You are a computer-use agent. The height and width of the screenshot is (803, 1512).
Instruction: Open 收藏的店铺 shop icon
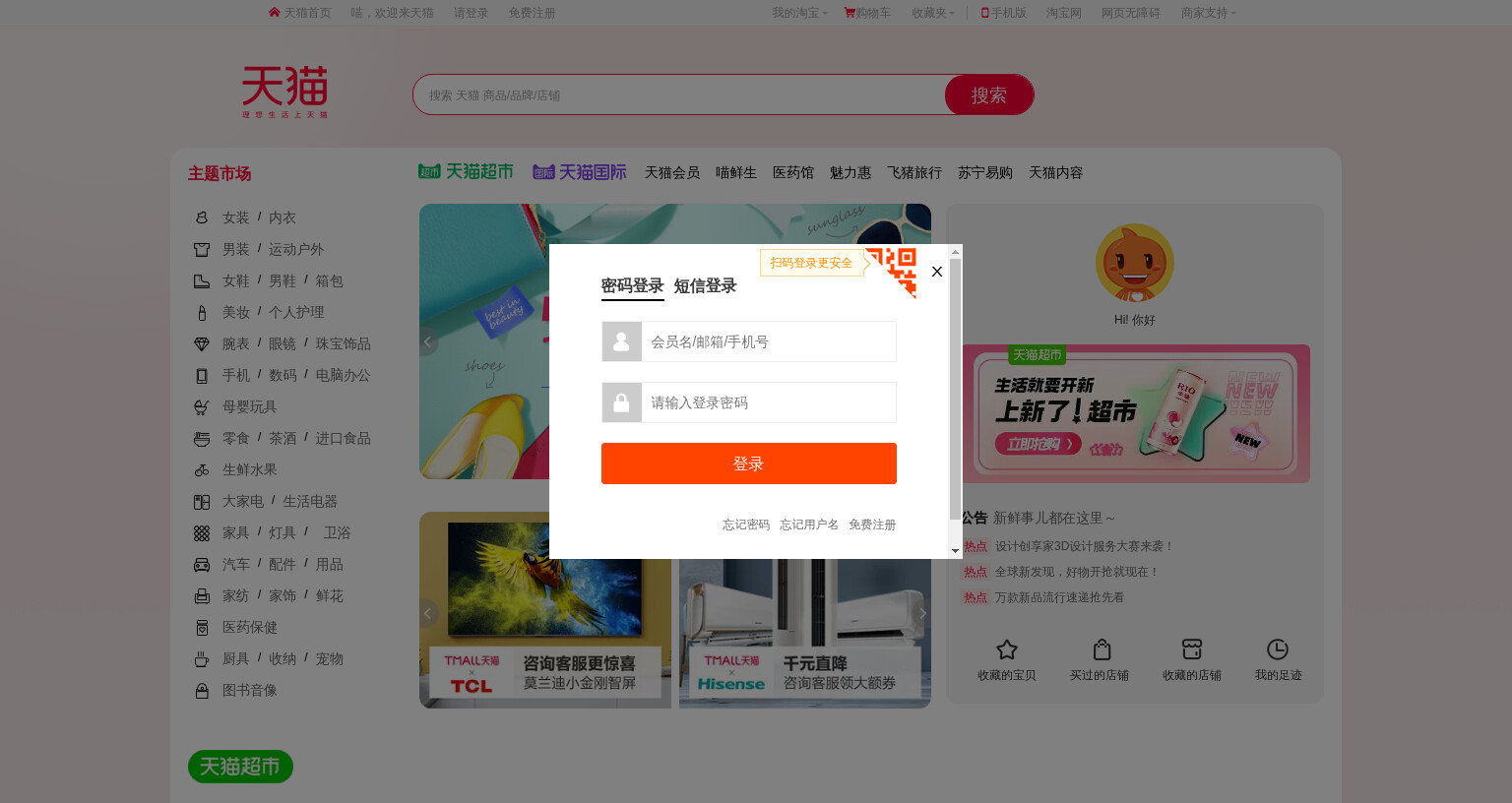[1192, 649]
